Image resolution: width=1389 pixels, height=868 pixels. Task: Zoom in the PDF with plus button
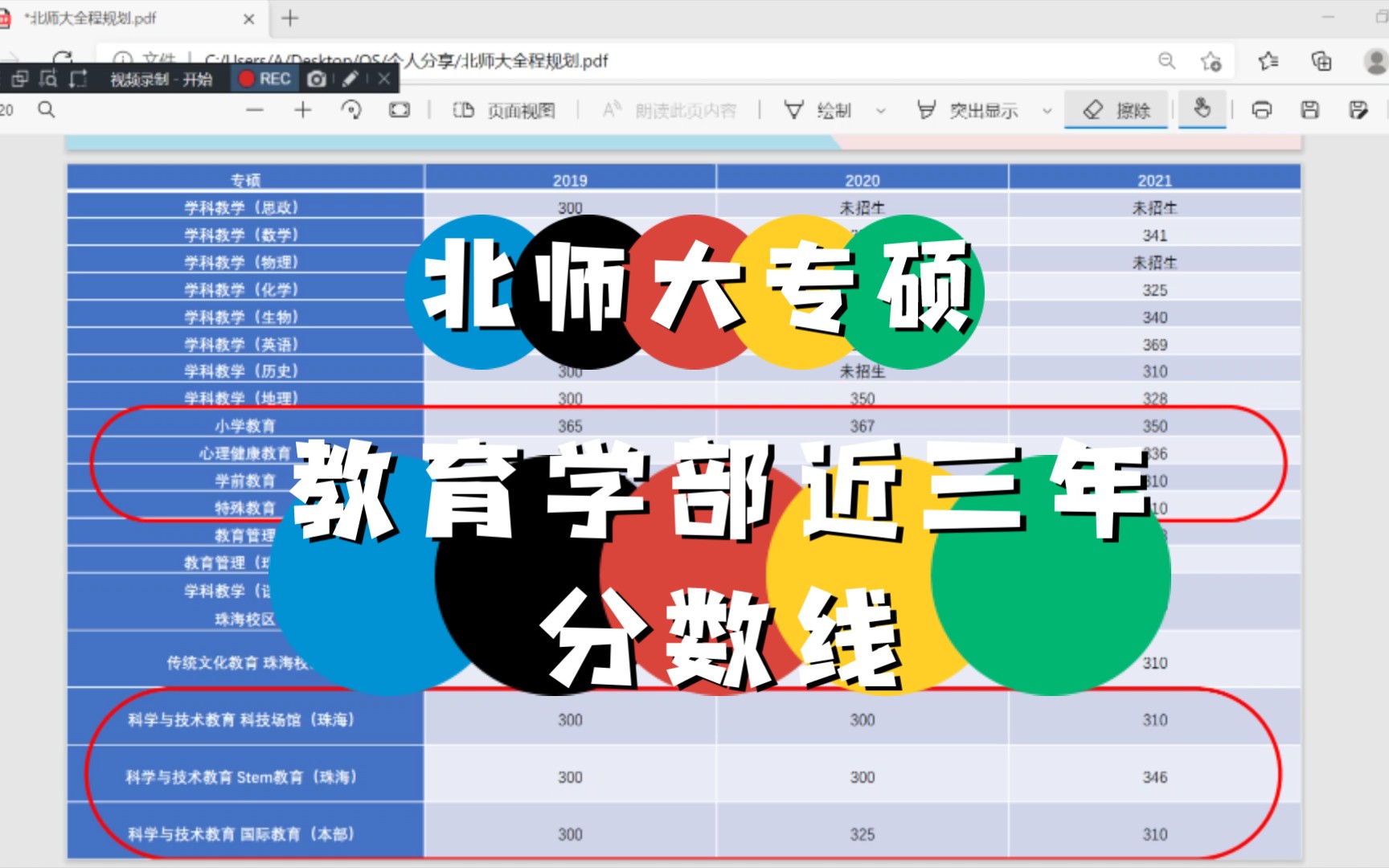[303, 110]
